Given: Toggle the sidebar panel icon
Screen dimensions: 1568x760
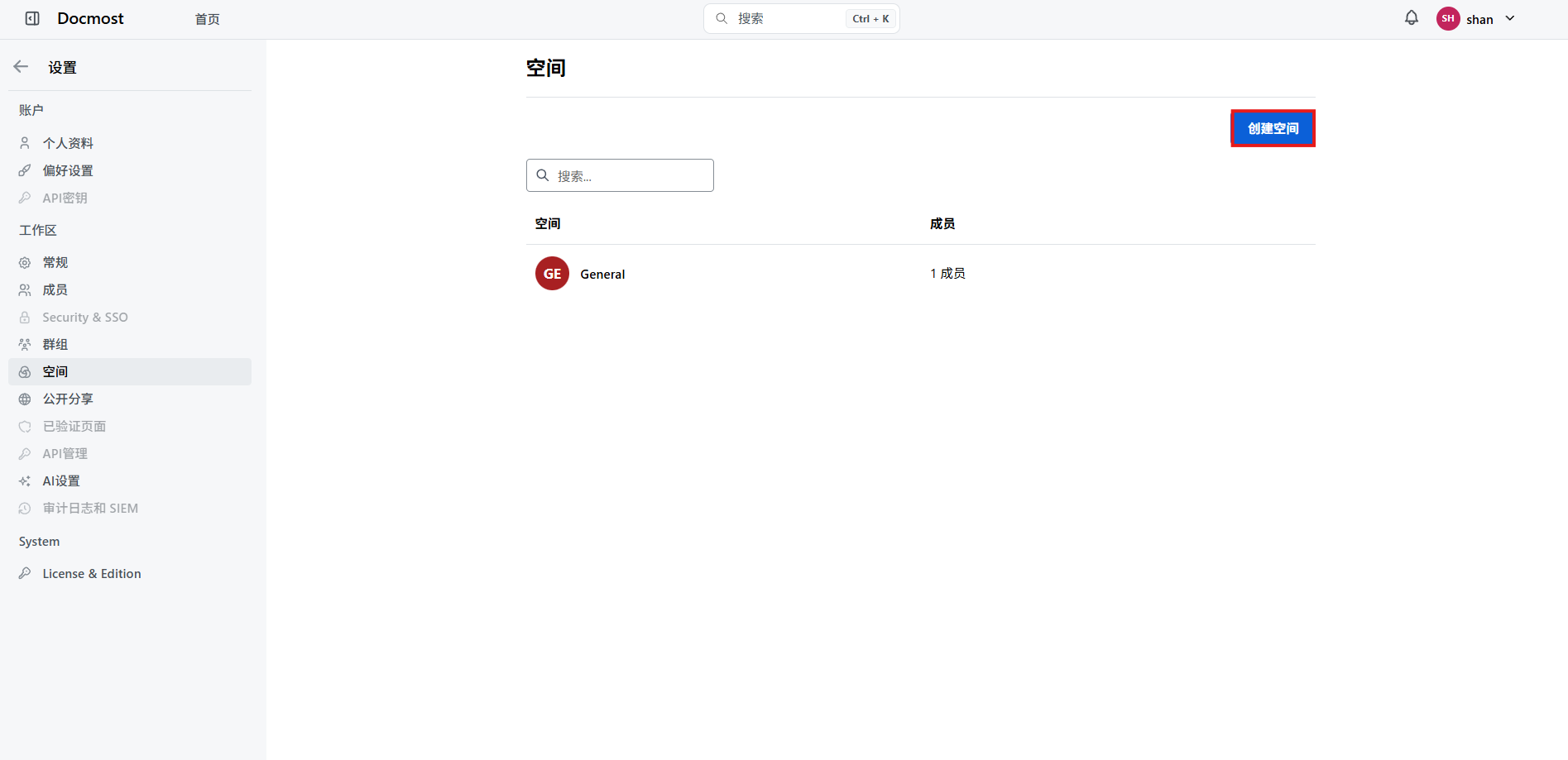Looking at the screenshot, I should [32, 18].
